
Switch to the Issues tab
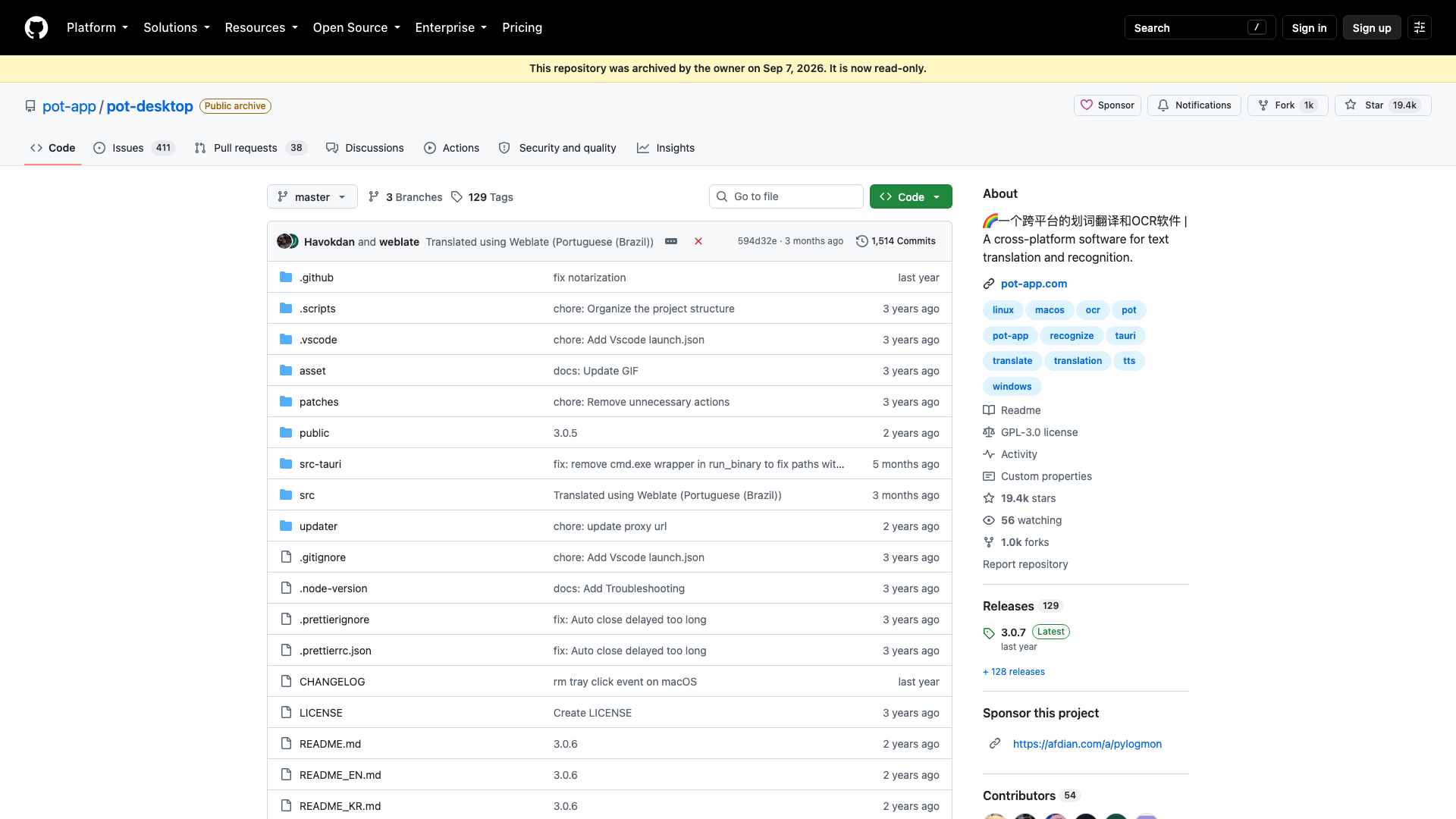[133, 148]
